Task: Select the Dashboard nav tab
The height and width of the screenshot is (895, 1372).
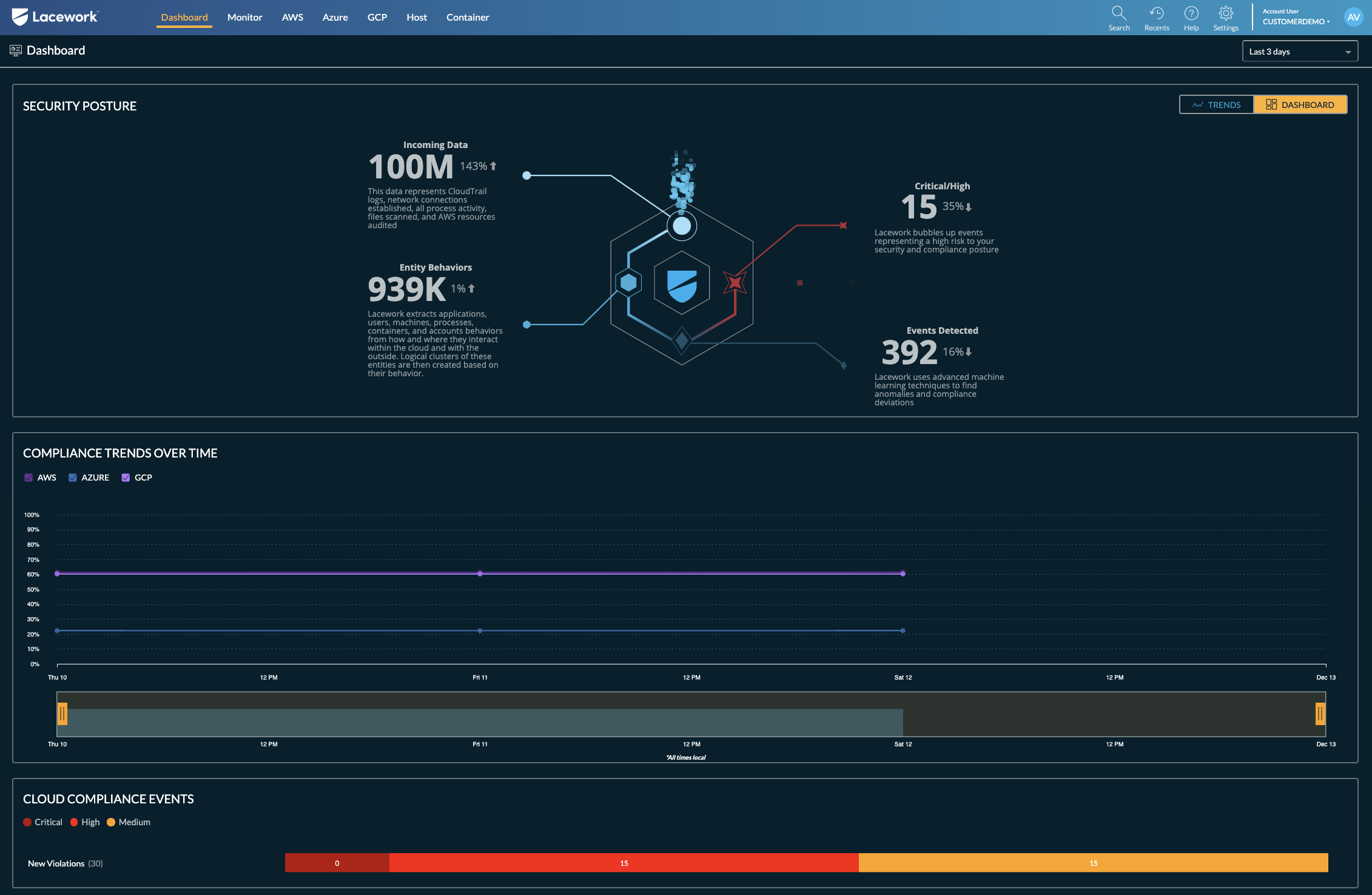Action: [x=184, y=17]
